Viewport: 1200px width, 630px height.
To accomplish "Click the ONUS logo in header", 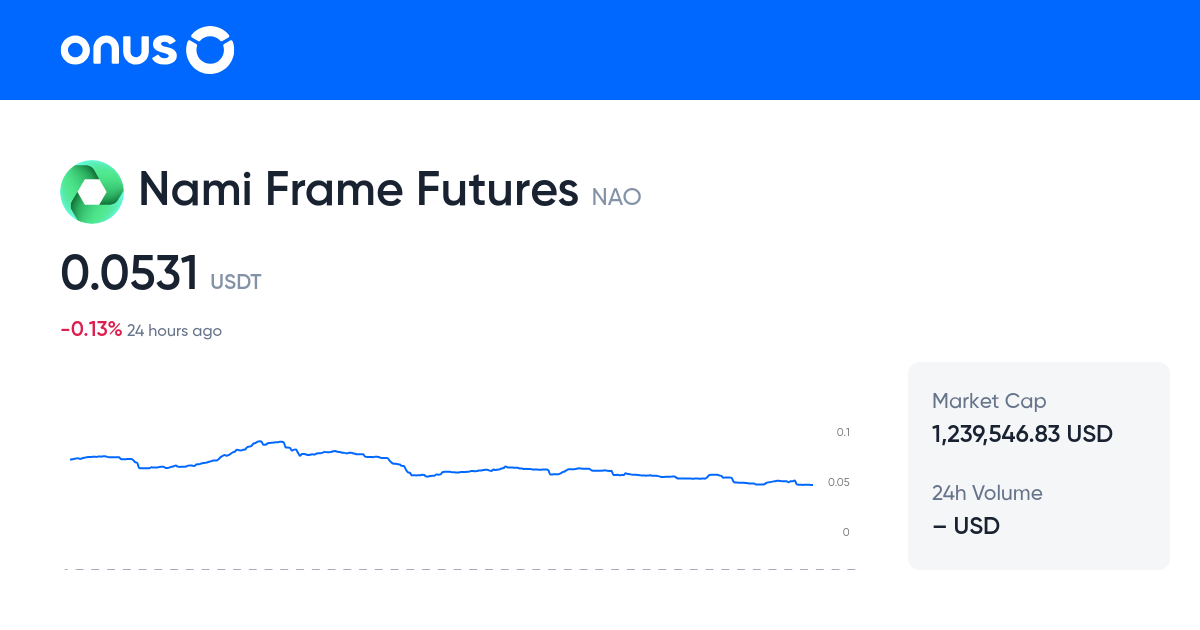I will pos(148,50).
